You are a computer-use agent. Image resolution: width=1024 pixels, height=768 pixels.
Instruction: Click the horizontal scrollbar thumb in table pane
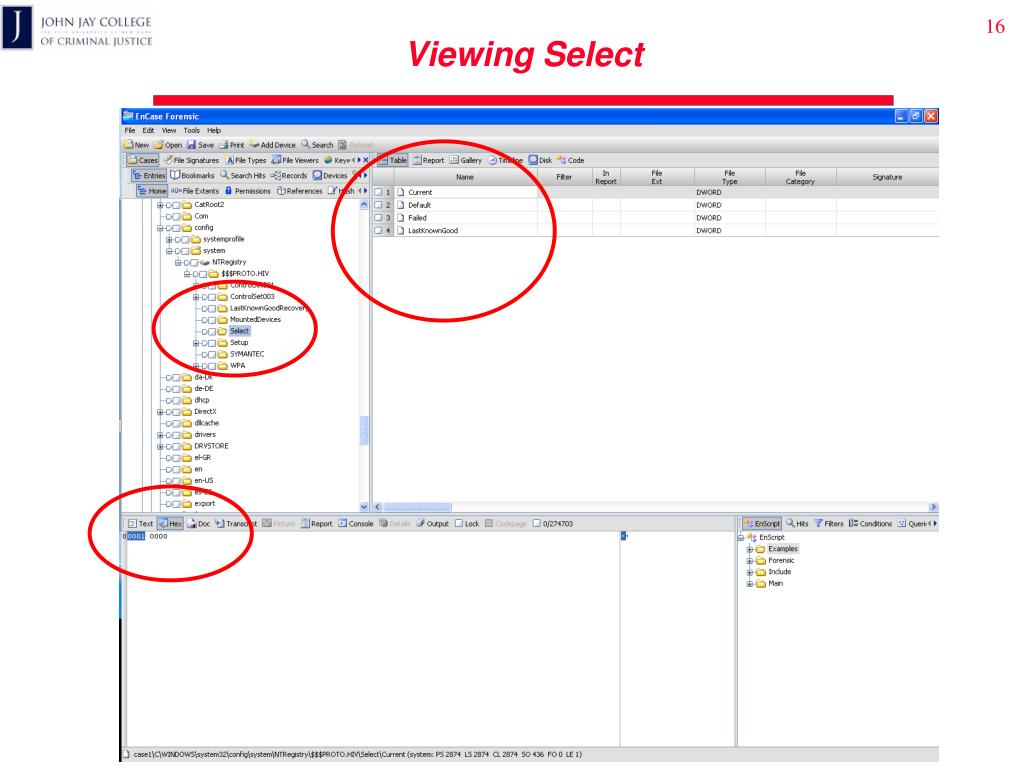(x=417, y=507)
